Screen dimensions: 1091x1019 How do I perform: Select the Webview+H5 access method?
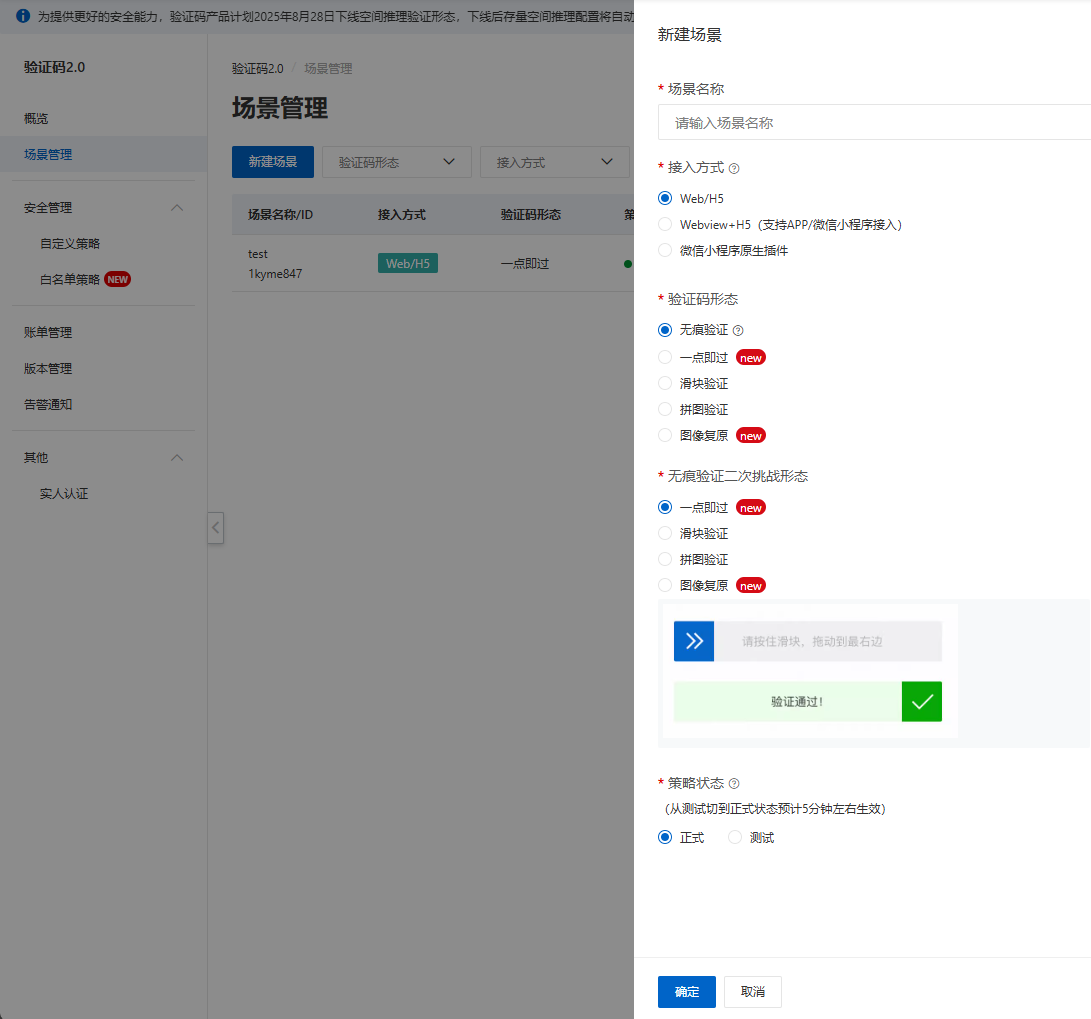coord(664,224)
